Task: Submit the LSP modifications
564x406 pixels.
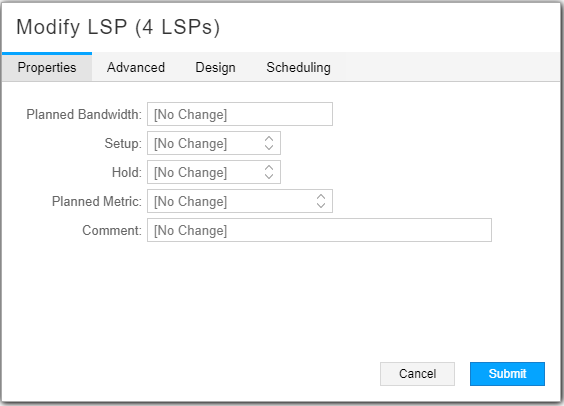Action: click(507, 374)
